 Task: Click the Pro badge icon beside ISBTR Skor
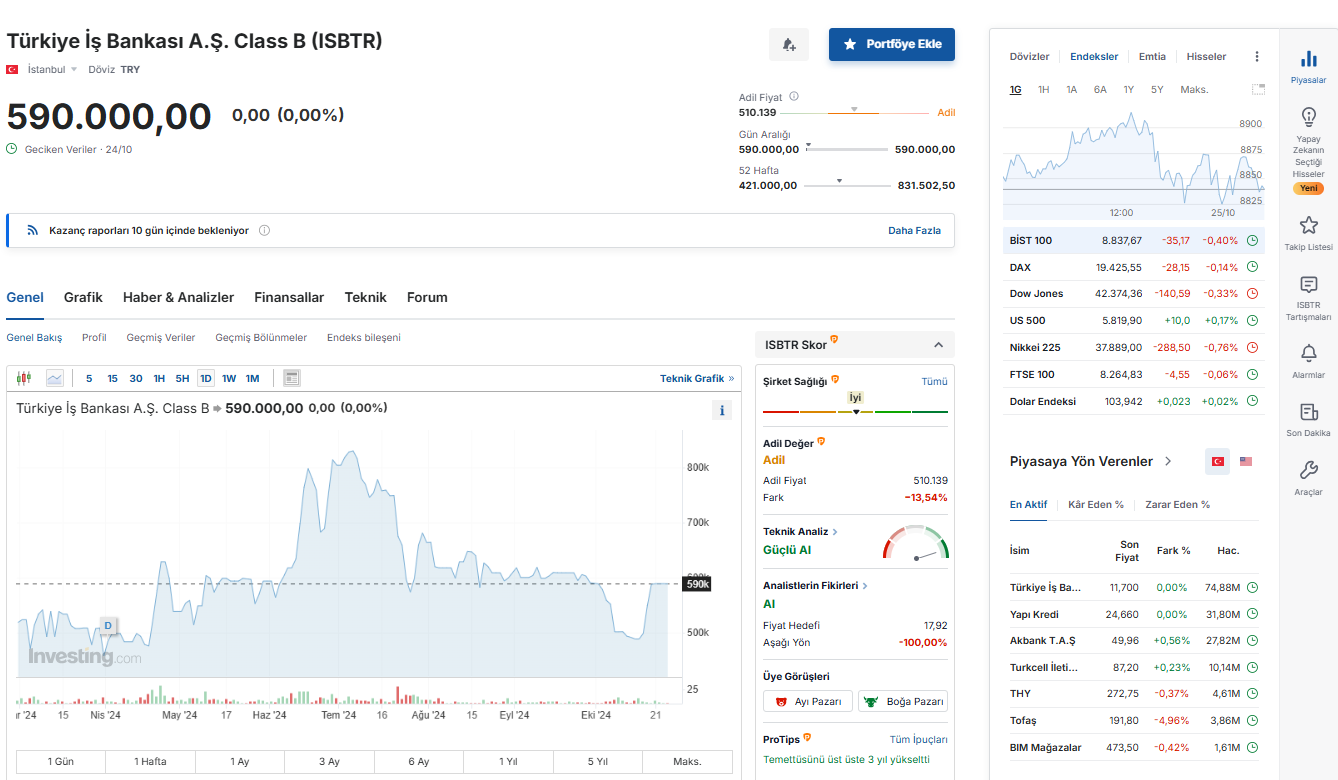tap(834, 341)
